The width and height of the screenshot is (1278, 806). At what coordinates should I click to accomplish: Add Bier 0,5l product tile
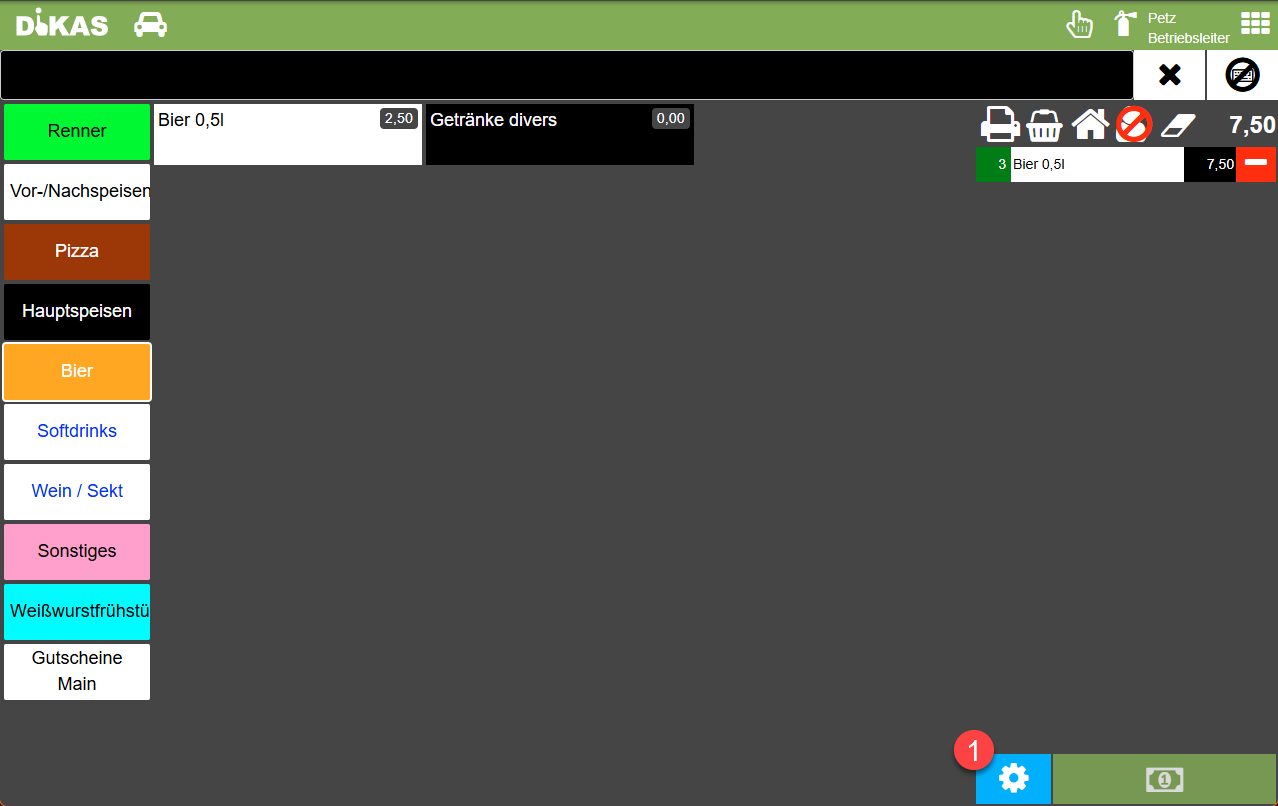(287, 134)
